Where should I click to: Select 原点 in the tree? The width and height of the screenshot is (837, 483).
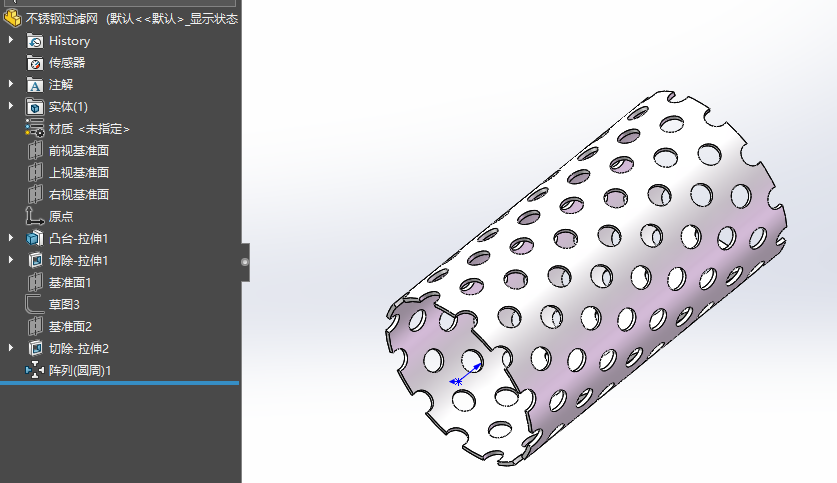pos(61,216)
